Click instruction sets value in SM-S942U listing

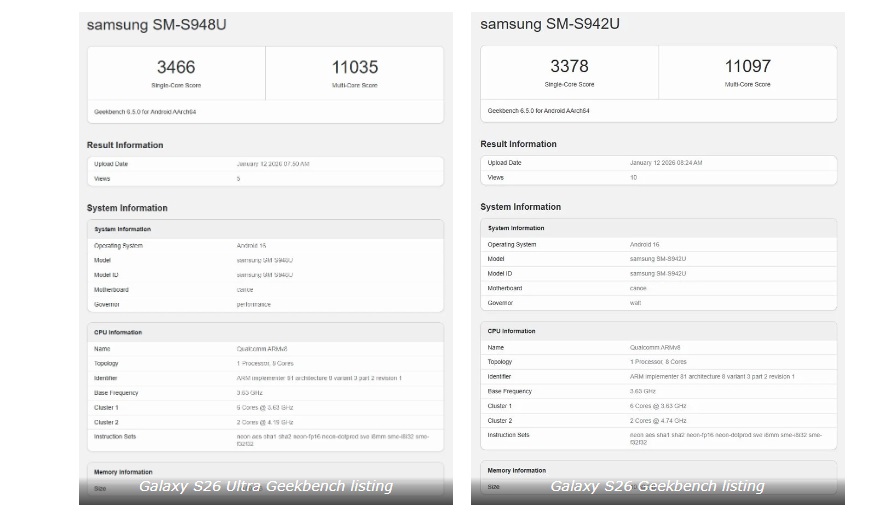point(726,439)
